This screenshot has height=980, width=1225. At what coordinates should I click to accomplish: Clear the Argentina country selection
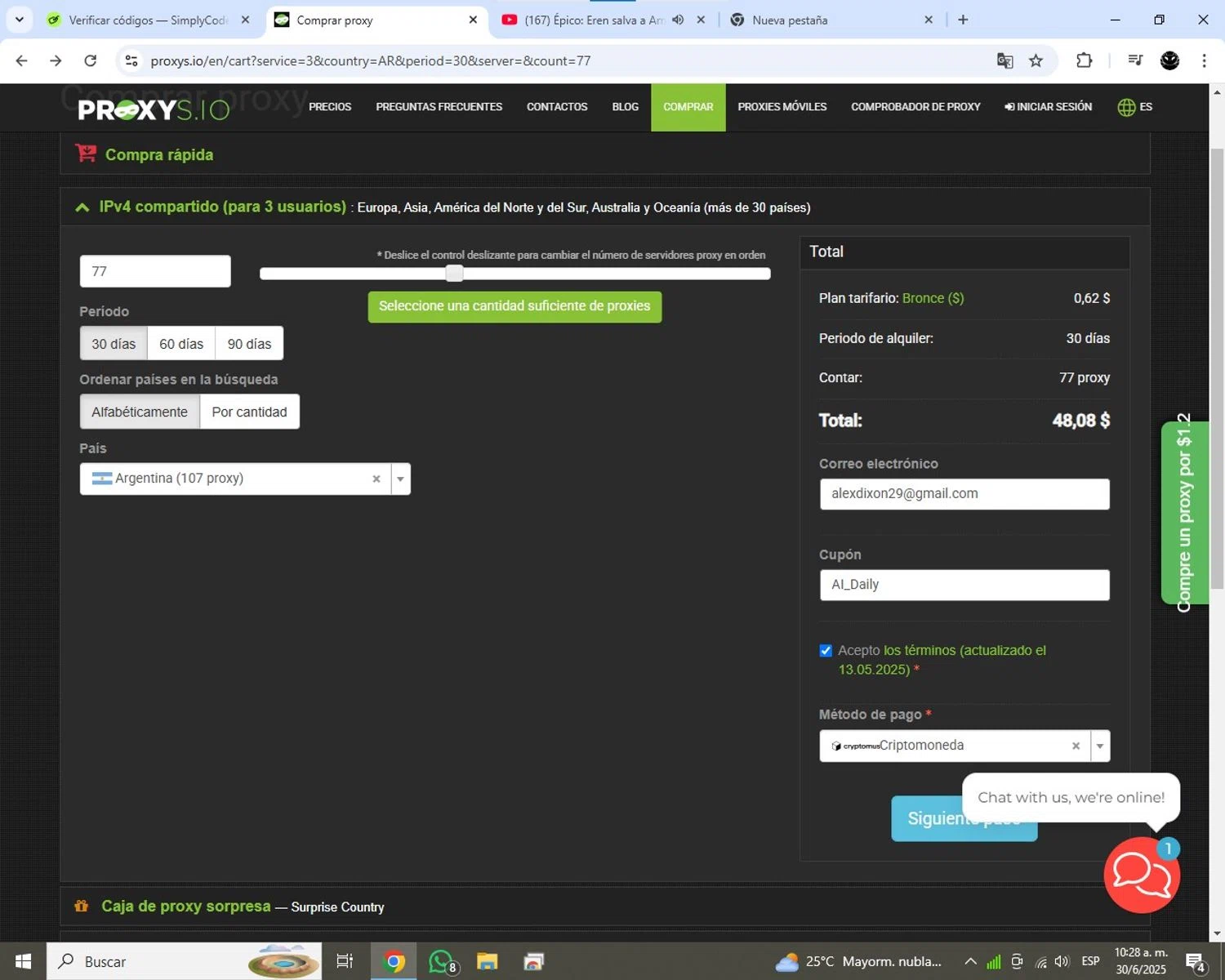[x=376, y=479]
